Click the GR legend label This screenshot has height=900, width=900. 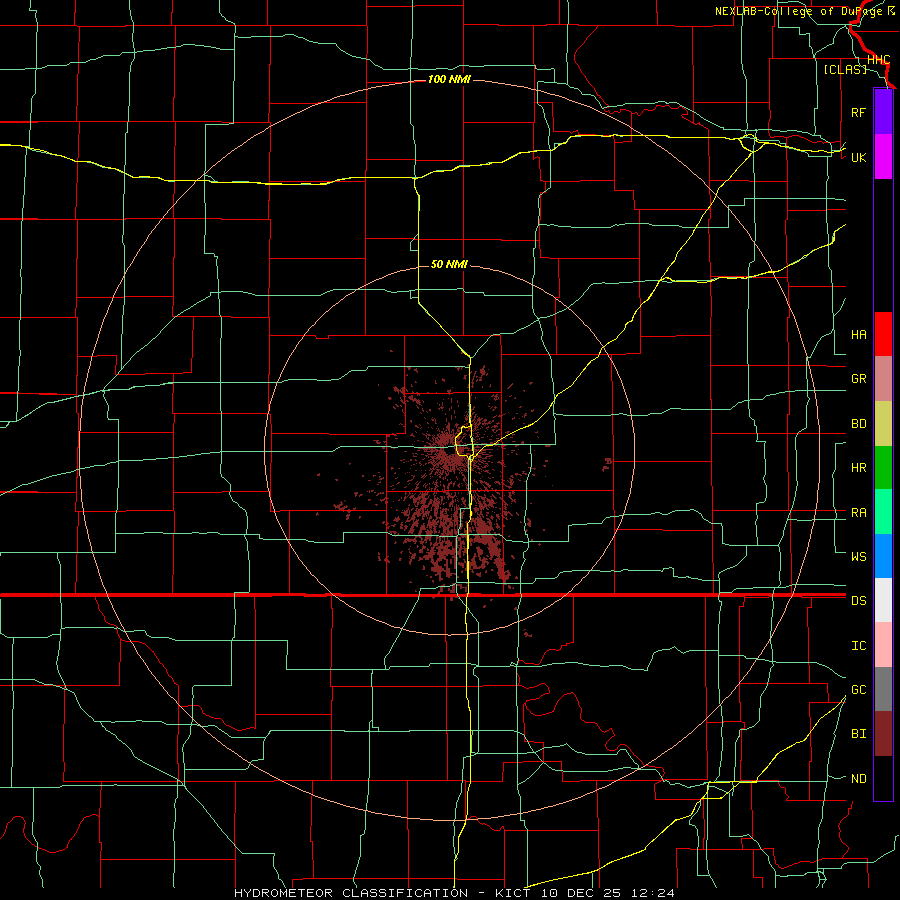(x=858, y=379)
